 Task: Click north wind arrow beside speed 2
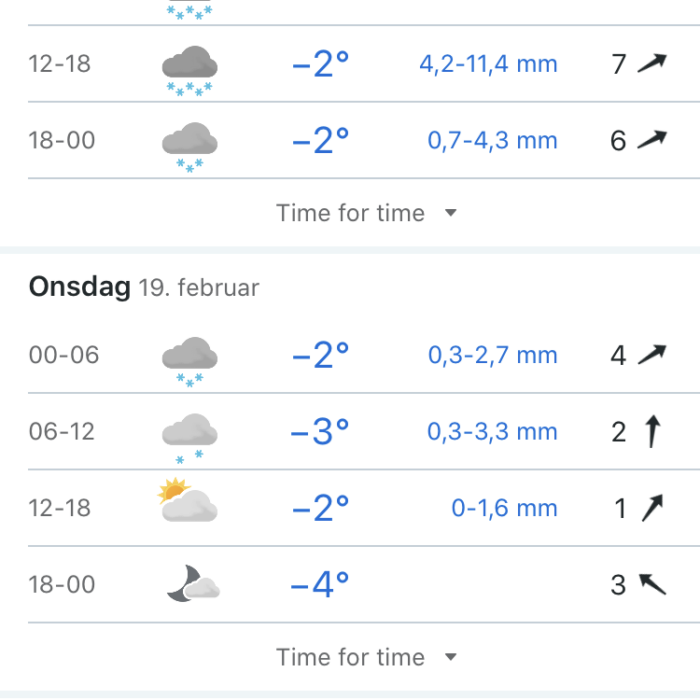[x=653, y=431]
